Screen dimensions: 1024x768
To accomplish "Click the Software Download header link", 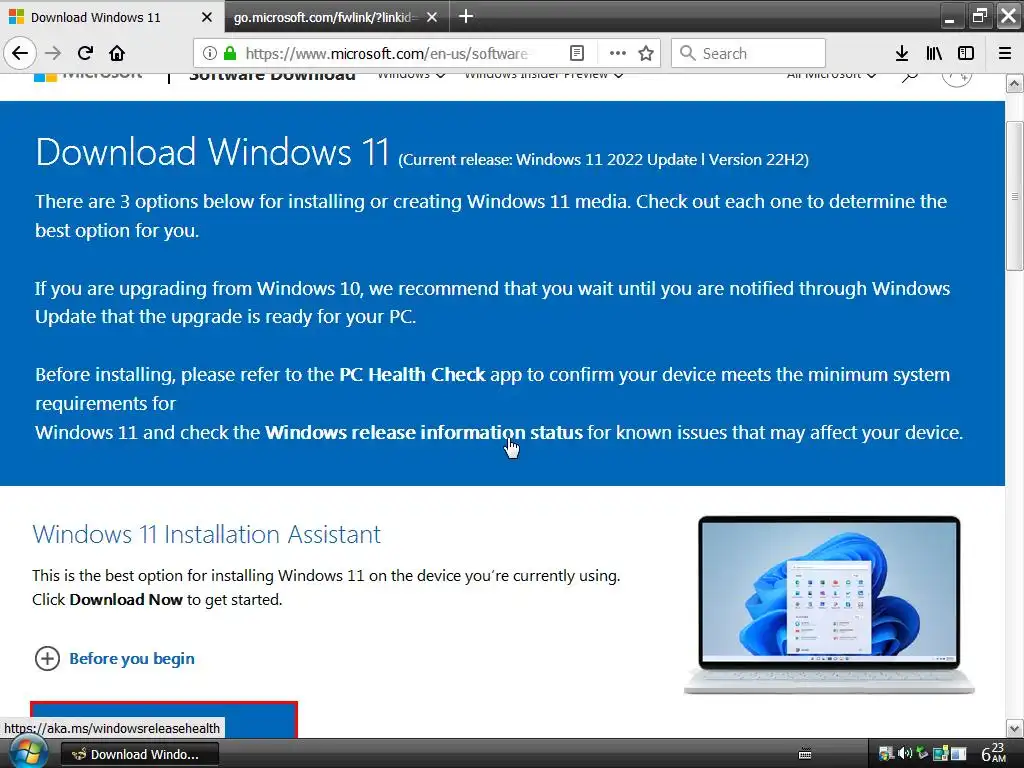I will (272, 77).
